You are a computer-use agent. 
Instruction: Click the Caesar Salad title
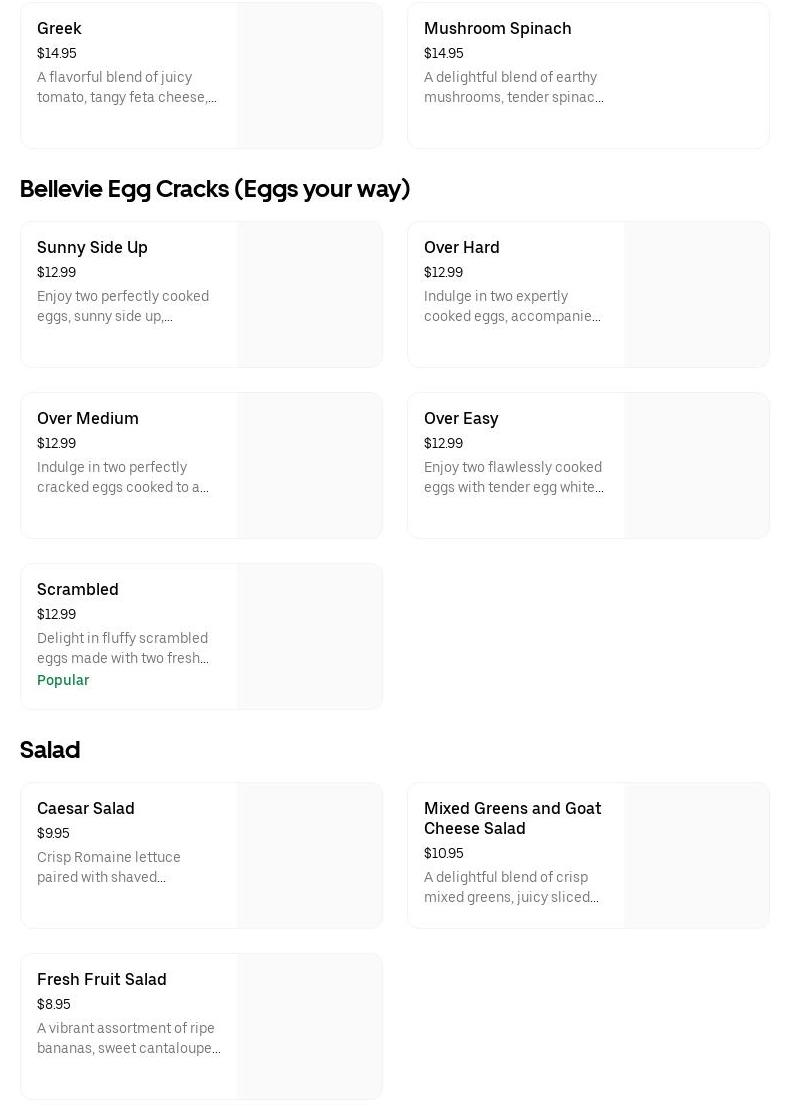pyautogui.click(x=86, y=809)
